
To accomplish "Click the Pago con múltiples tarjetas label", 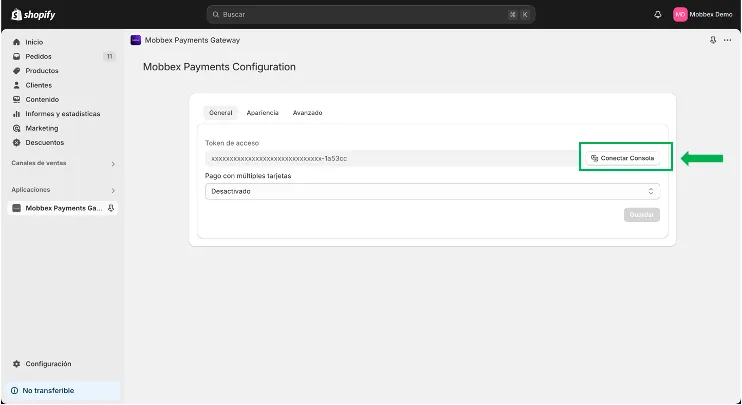I will [248, 176].
